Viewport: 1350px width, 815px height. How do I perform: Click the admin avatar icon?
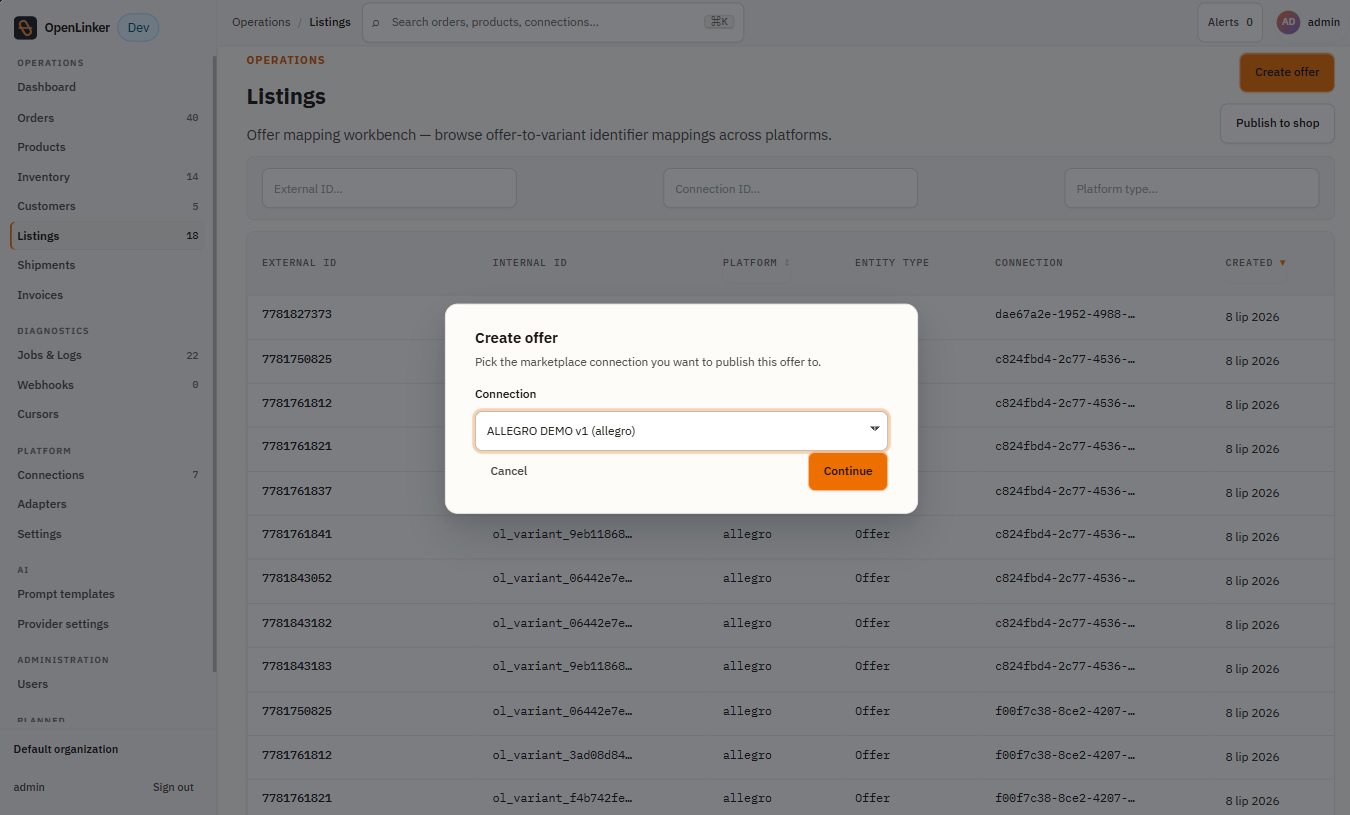tap(1288, 22)
